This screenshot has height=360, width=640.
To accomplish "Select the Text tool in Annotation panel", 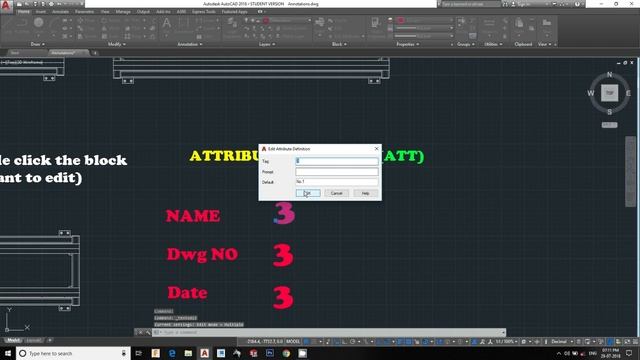I will (167, 24).
